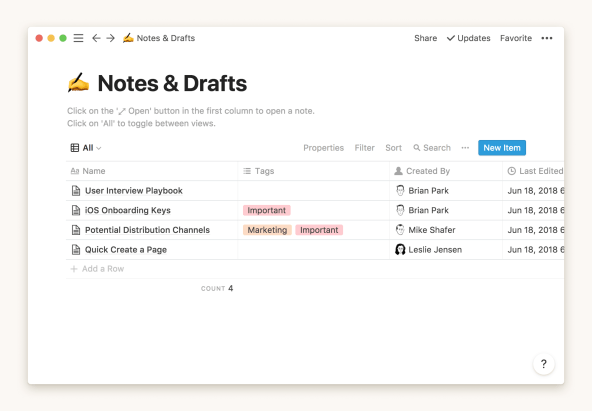This screenshot has height=411, width=592.
Task: Toggle Favorite for this page
Action: click(x=516, y=38)
